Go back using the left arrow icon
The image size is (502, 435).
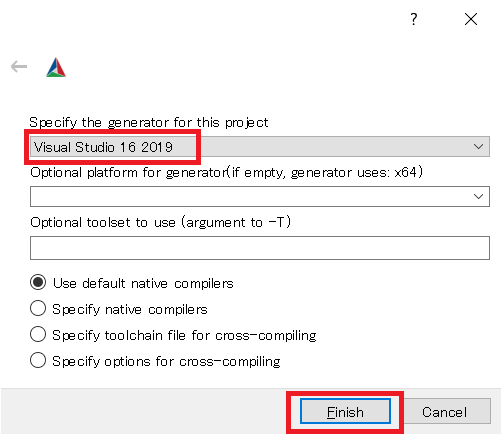(19, 67)
